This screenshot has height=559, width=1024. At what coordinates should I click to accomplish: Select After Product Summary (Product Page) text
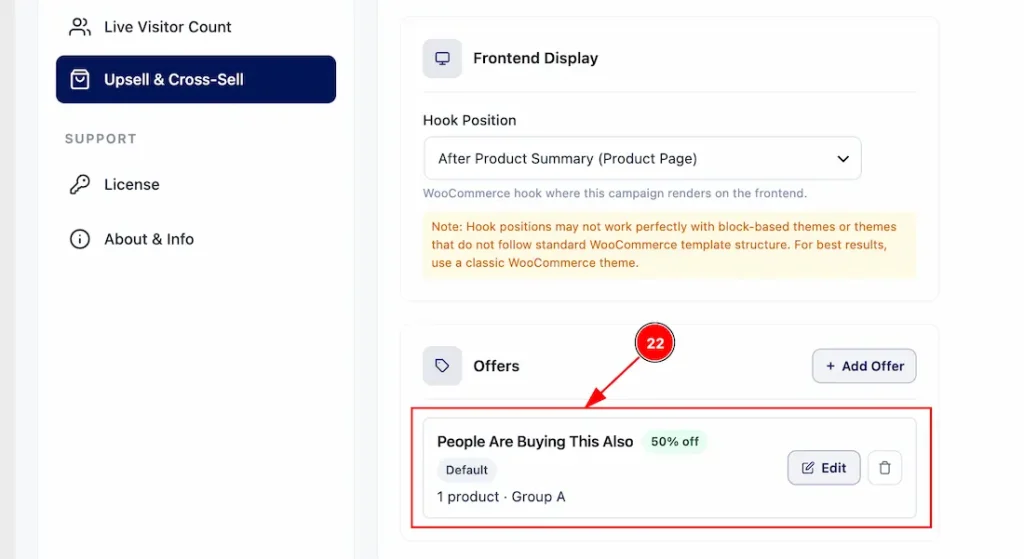(x=568, y=159)
